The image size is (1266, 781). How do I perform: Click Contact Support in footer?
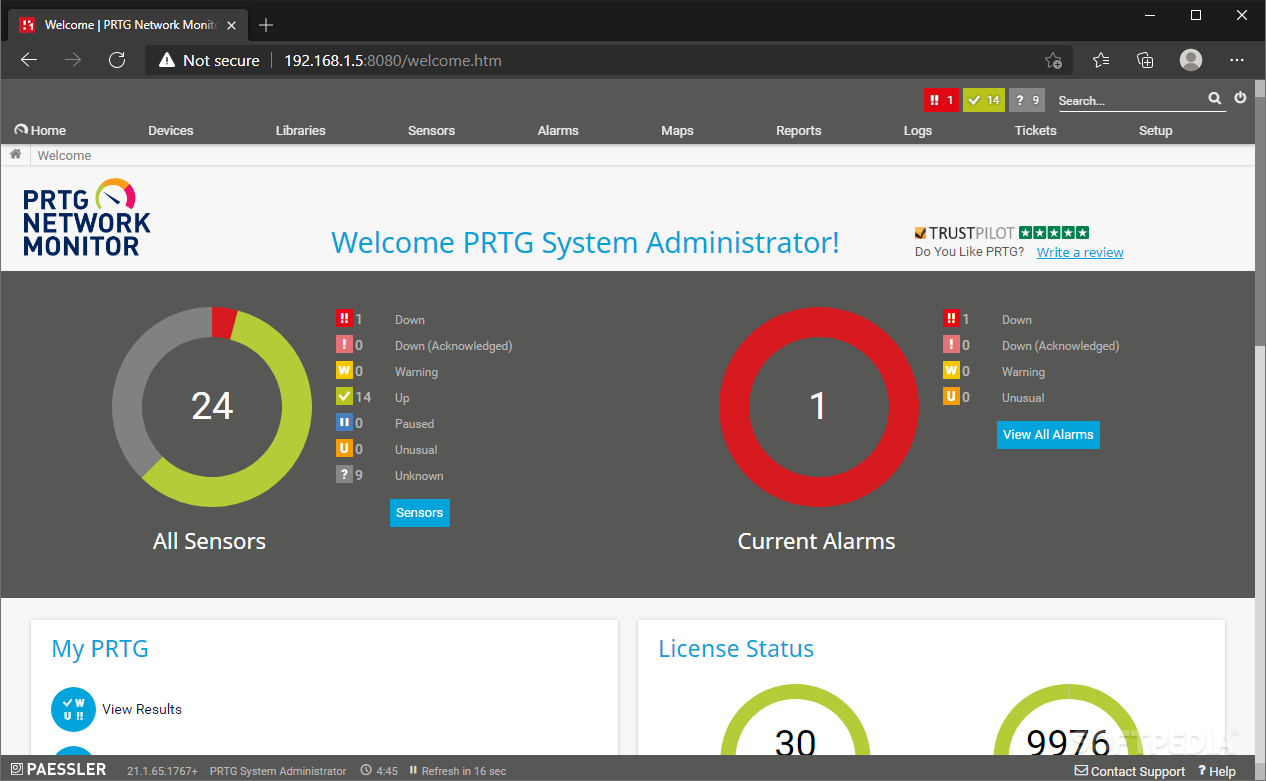click(1130, 771)
